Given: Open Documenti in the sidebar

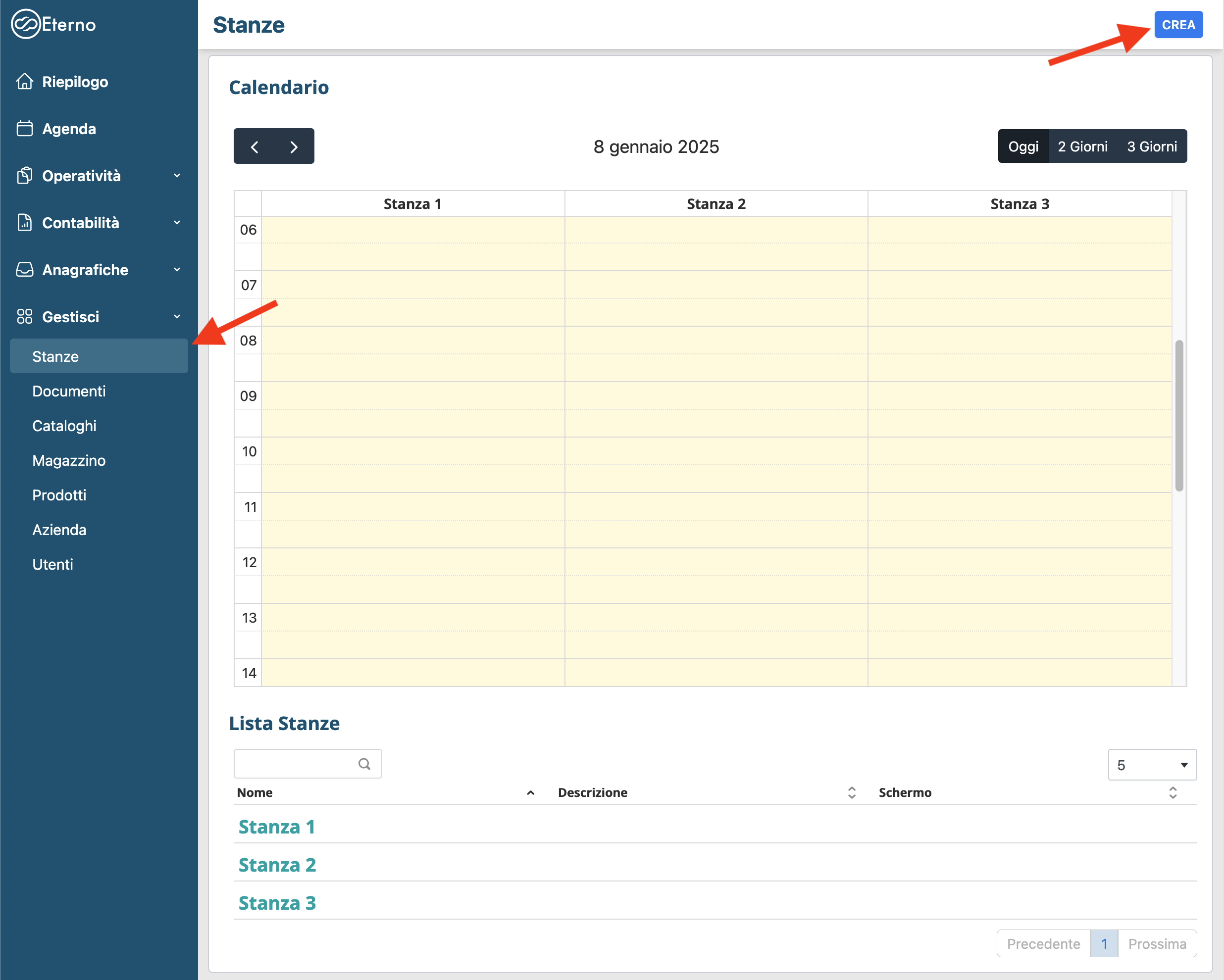Looking at the screenshot, I should point(69,391).
